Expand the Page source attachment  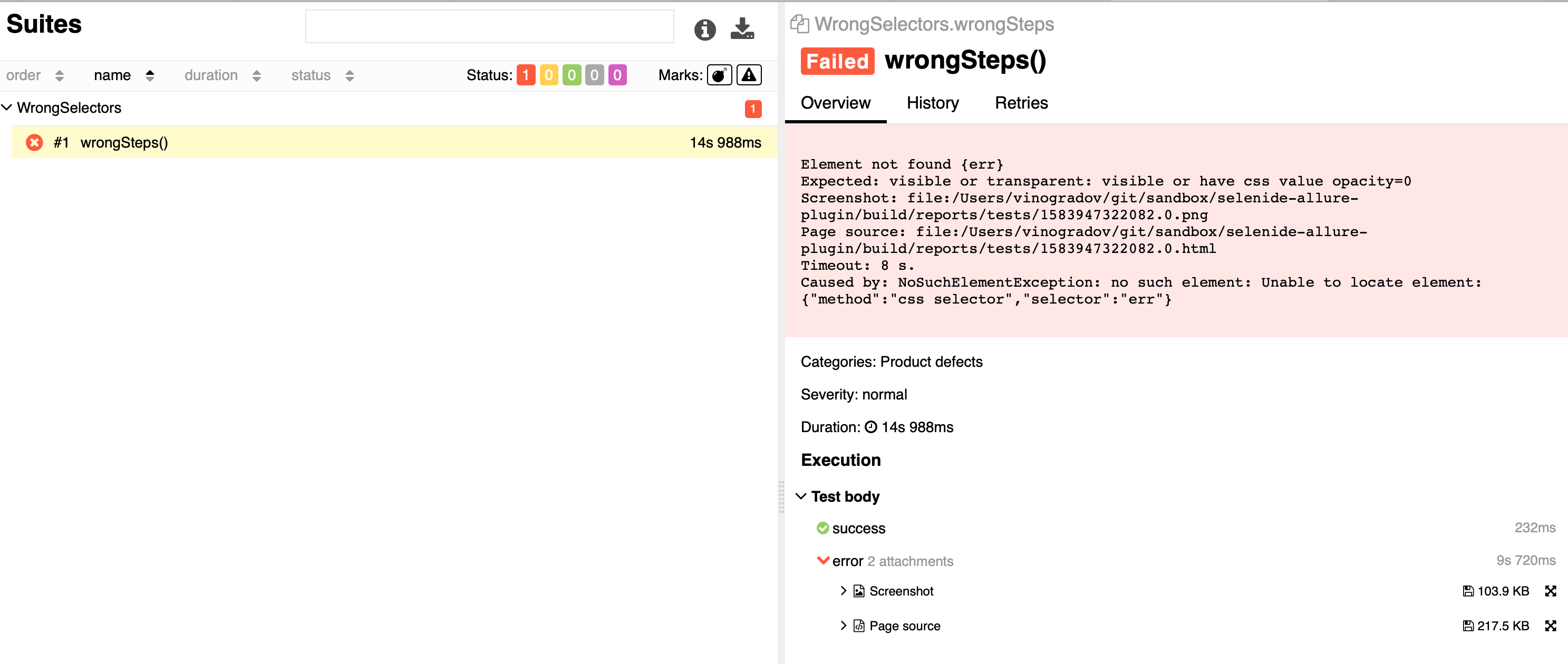point(843,625)
